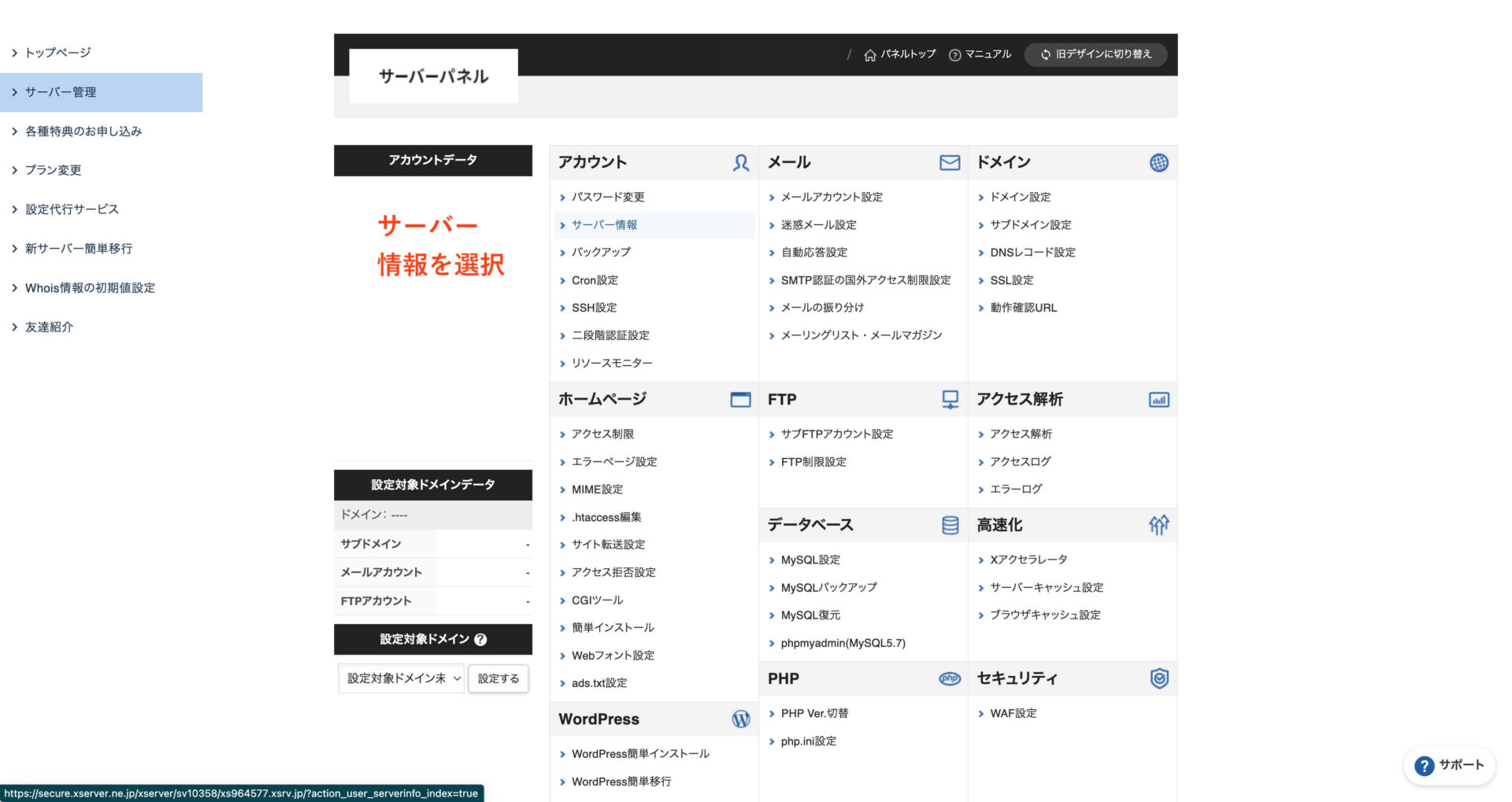Viewport: 1512px width, 802px height.
Task: Click the ドメイン globe icon
Action: (x=1159, y=163)
